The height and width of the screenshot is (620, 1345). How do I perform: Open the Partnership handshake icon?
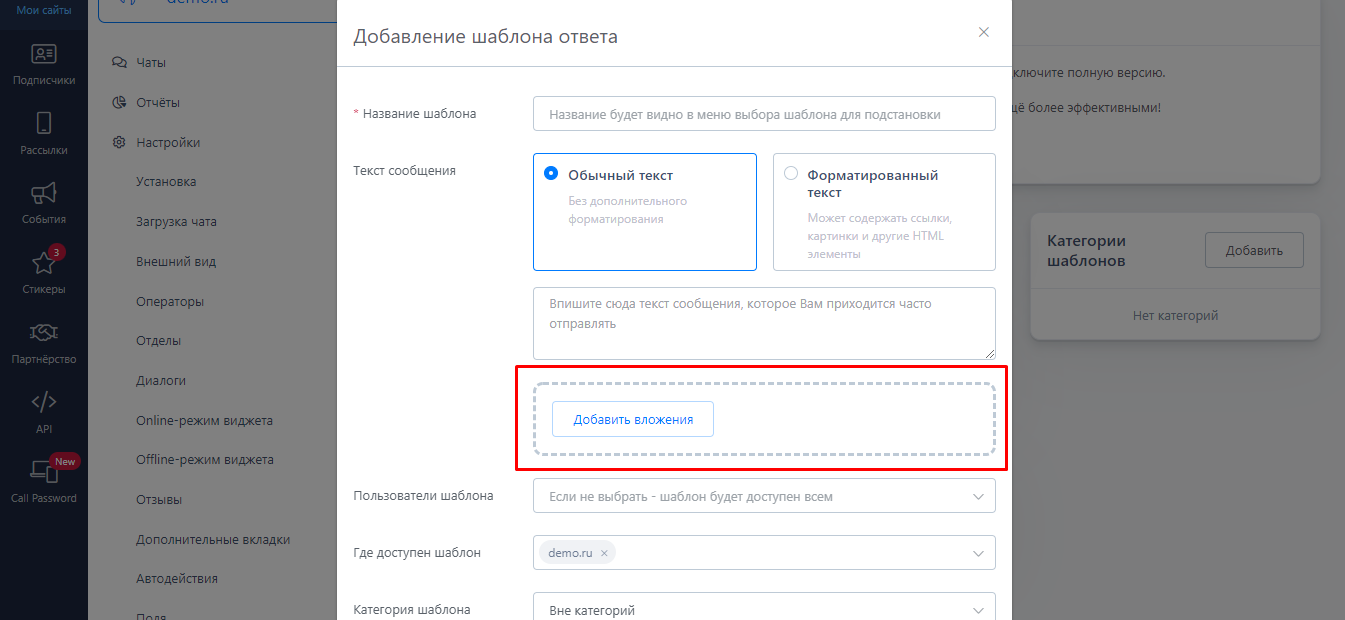(43, 332)
